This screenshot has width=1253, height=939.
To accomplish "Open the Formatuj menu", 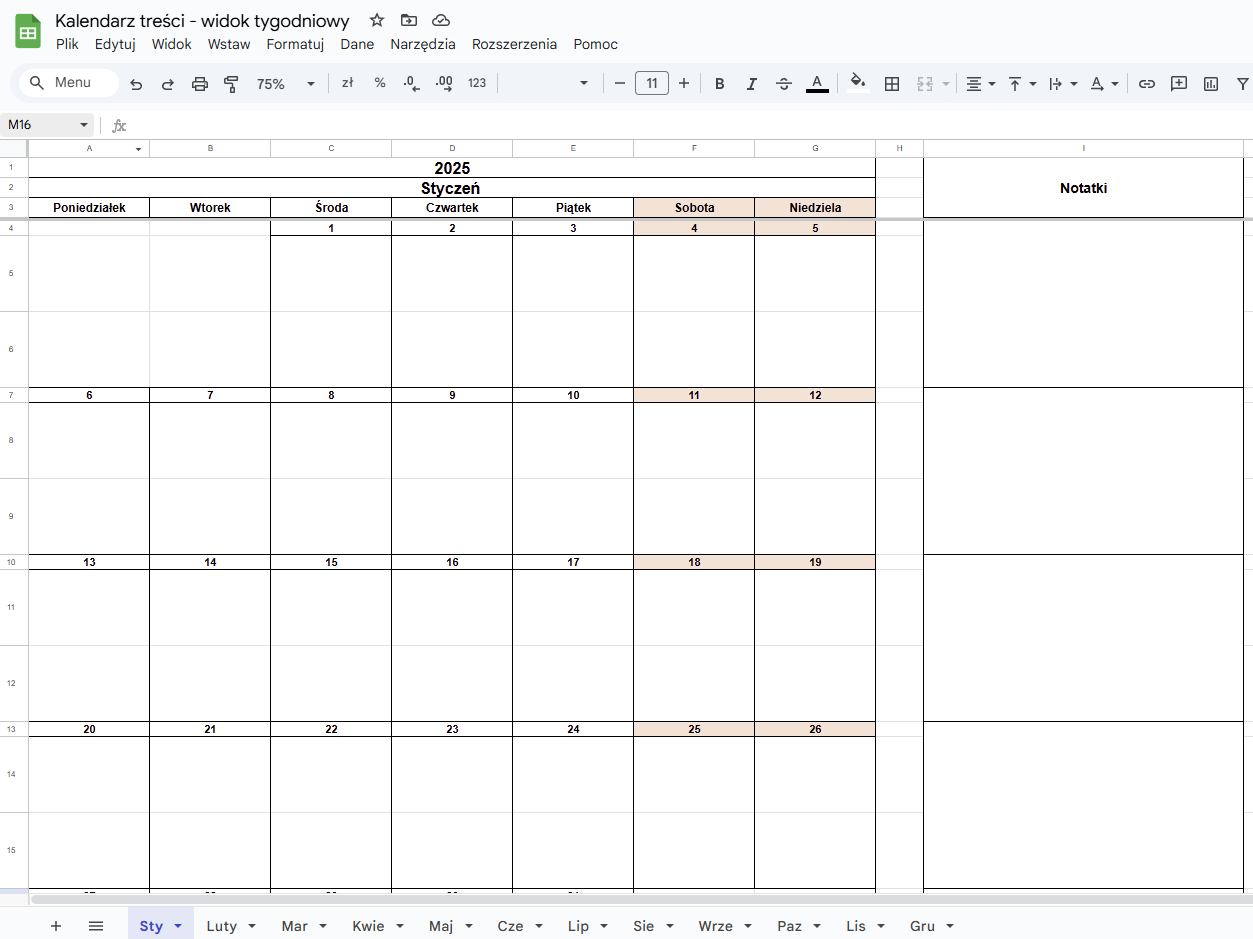I will [x=295, y=44].
